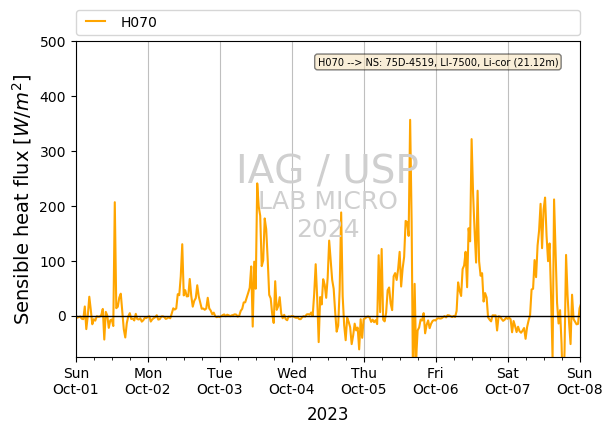Click the y-axis tick value 400
The height and width of the screenshot is (434, 612).
(x=53, y=97)
